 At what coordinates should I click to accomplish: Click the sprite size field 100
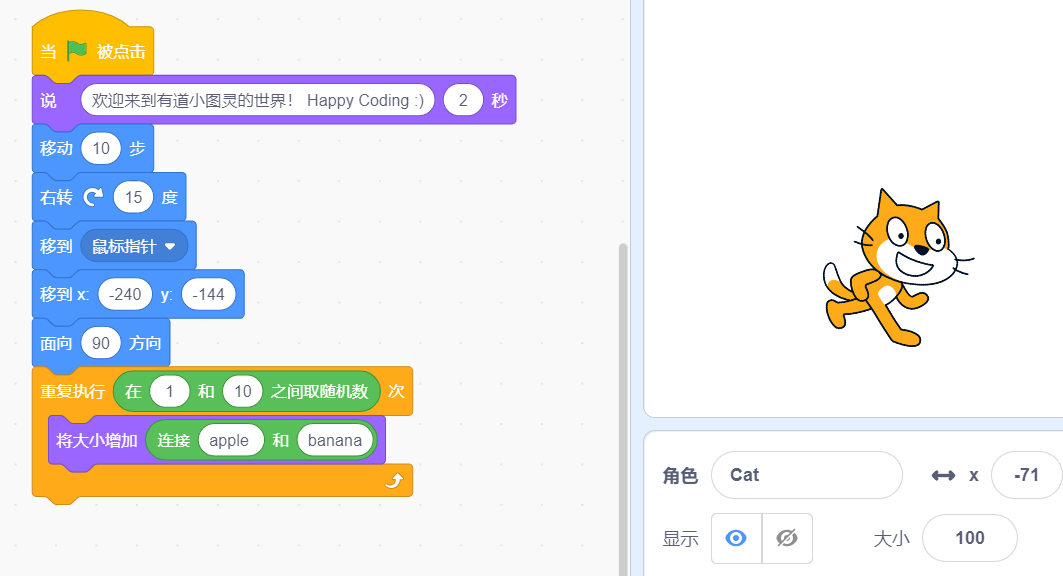(970, 538)
